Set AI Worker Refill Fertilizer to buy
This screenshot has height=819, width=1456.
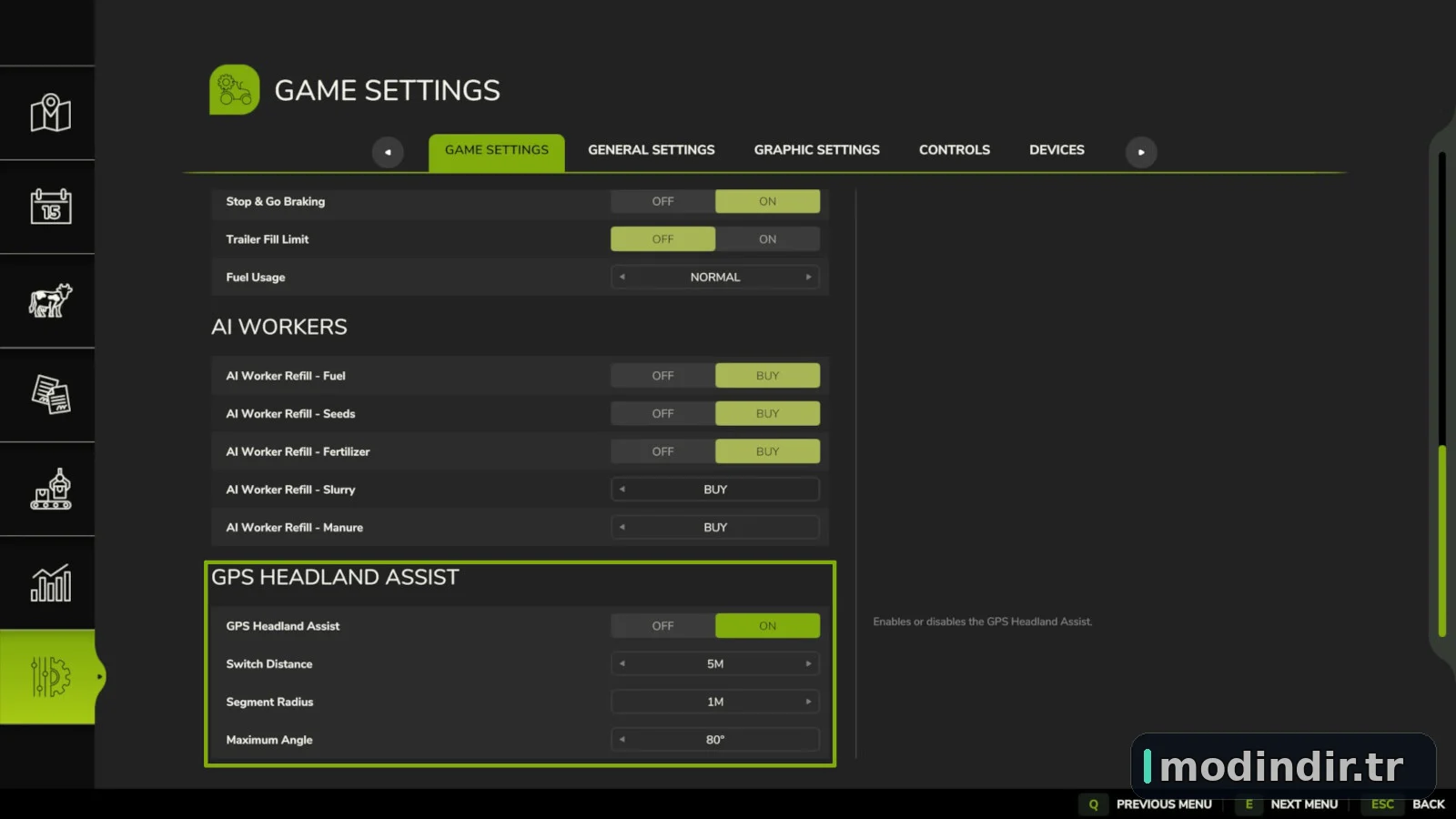(767, 451)
